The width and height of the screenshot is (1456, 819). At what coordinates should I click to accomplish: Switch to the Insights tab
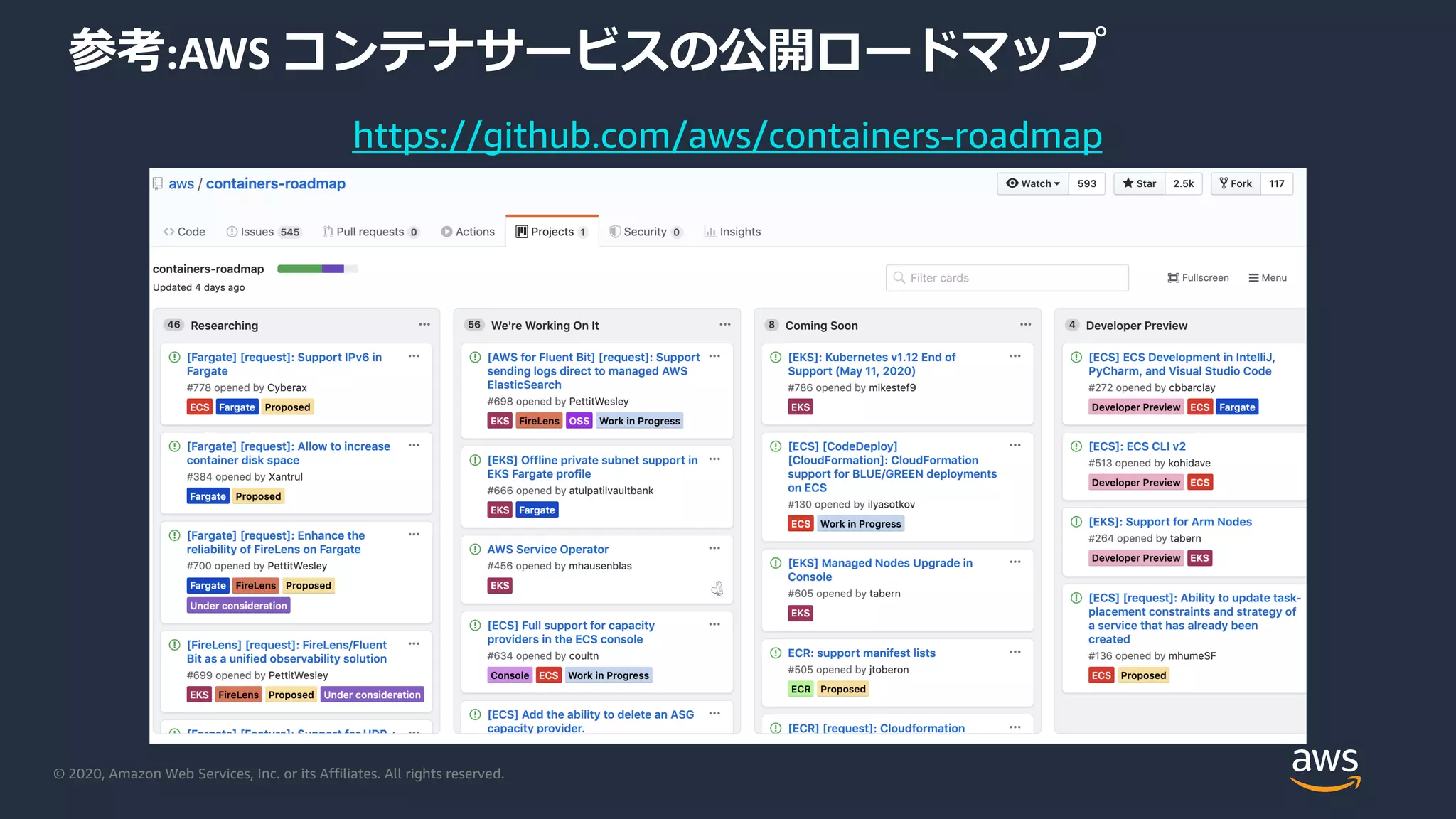tap(732, 232)
